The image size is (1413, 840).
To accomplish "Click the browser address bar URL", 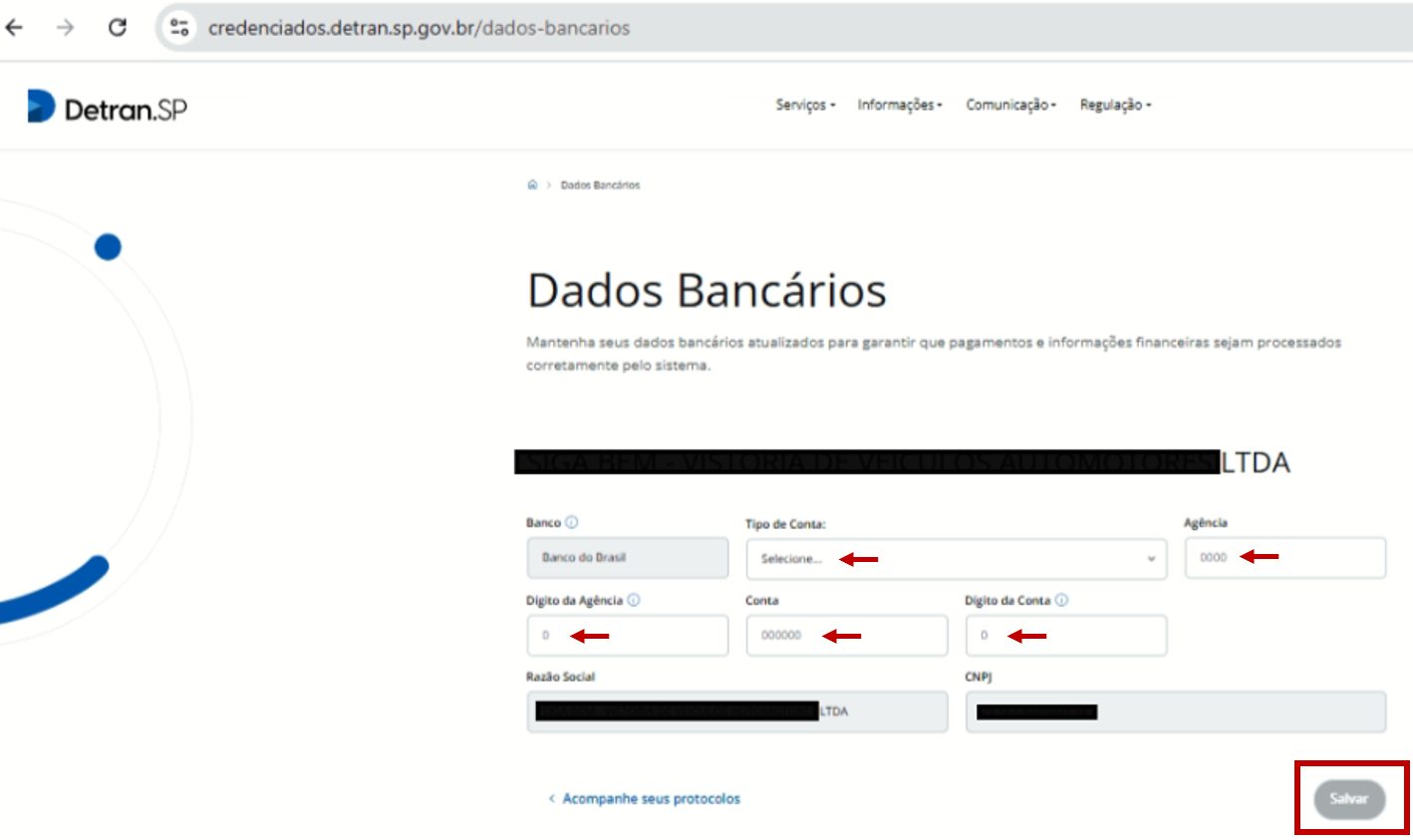I will 419,28.
